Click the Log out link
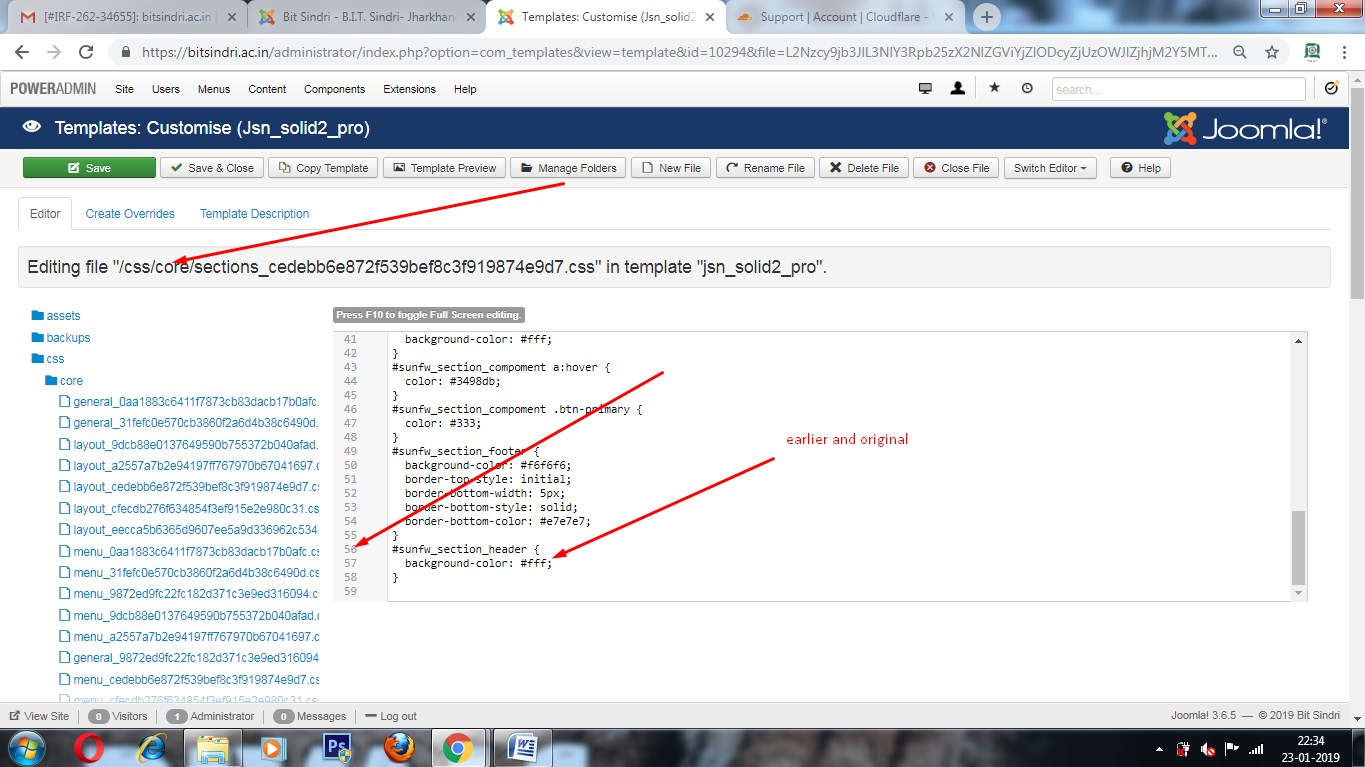The image size is (1365, 767). [391, 716]
